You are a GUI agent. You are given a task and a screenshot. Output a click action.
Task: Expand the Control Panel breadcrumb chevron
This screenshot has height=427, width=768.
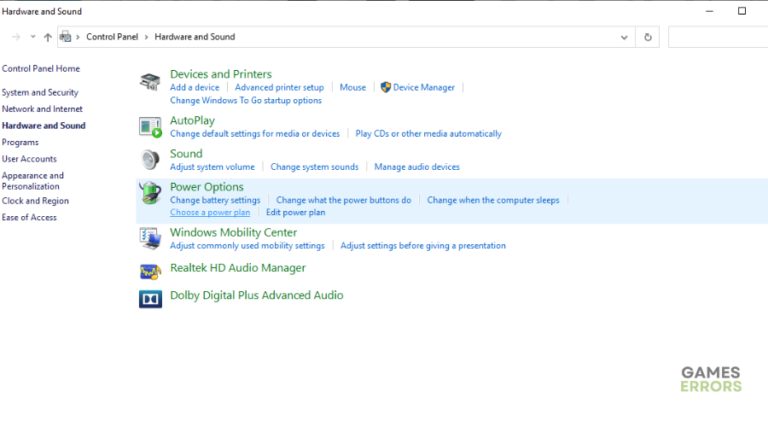click(x=147, y=37)
